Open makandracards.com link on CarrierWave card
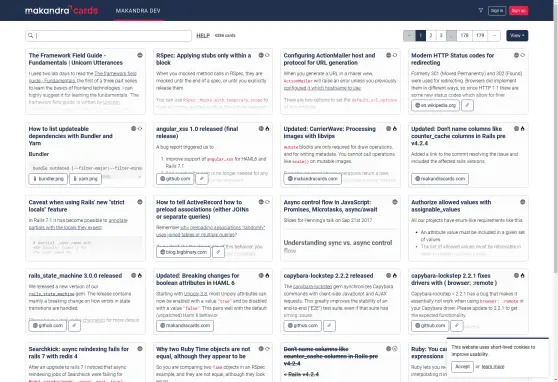Image resolution: width=558 pixels, height=382 pixels. tap(312, 179)
